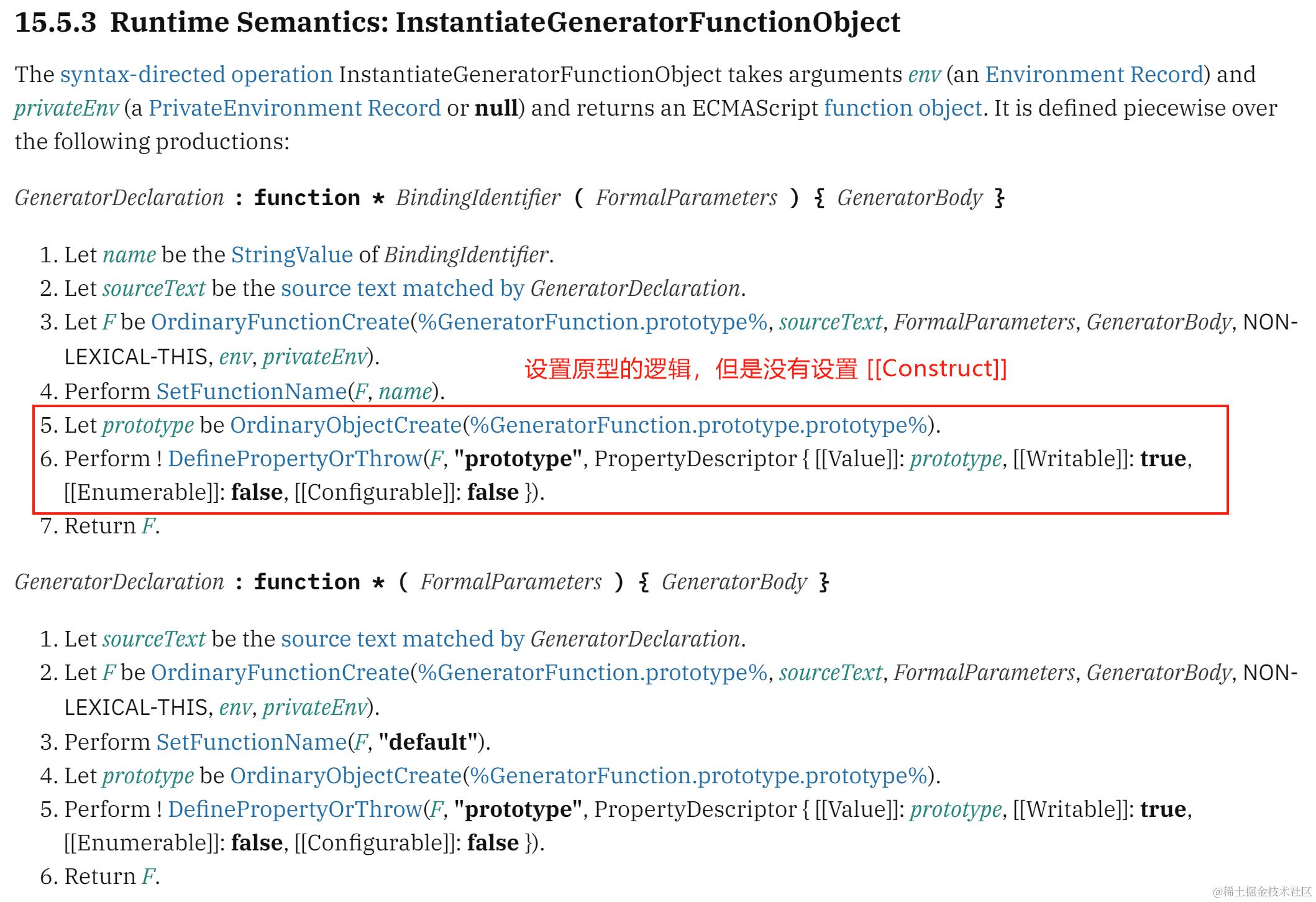Click the Environment Record link

tap(1094, 75)
